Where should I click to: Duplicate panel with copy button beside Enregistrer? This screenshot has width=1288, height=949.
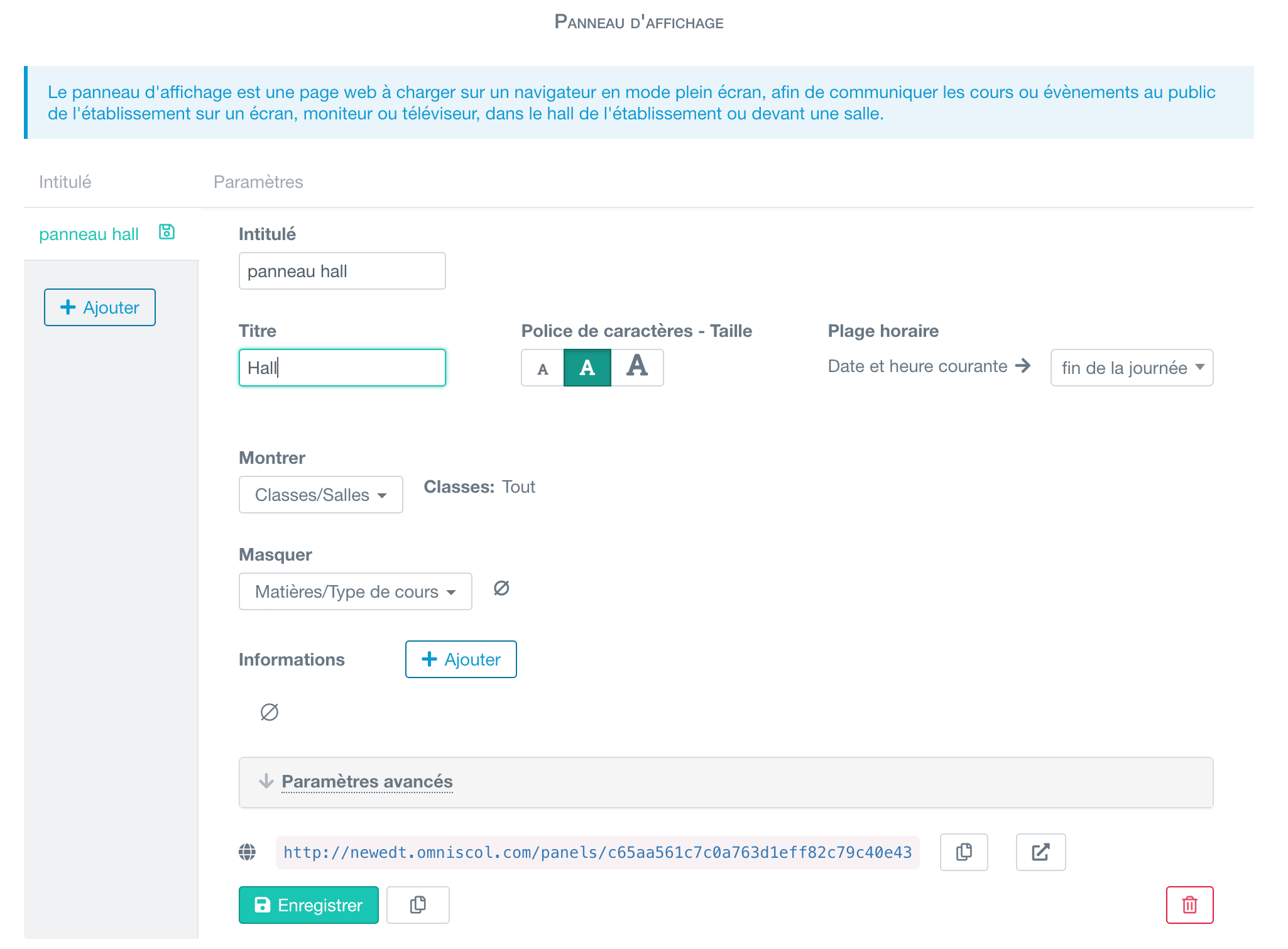point(418,905)
